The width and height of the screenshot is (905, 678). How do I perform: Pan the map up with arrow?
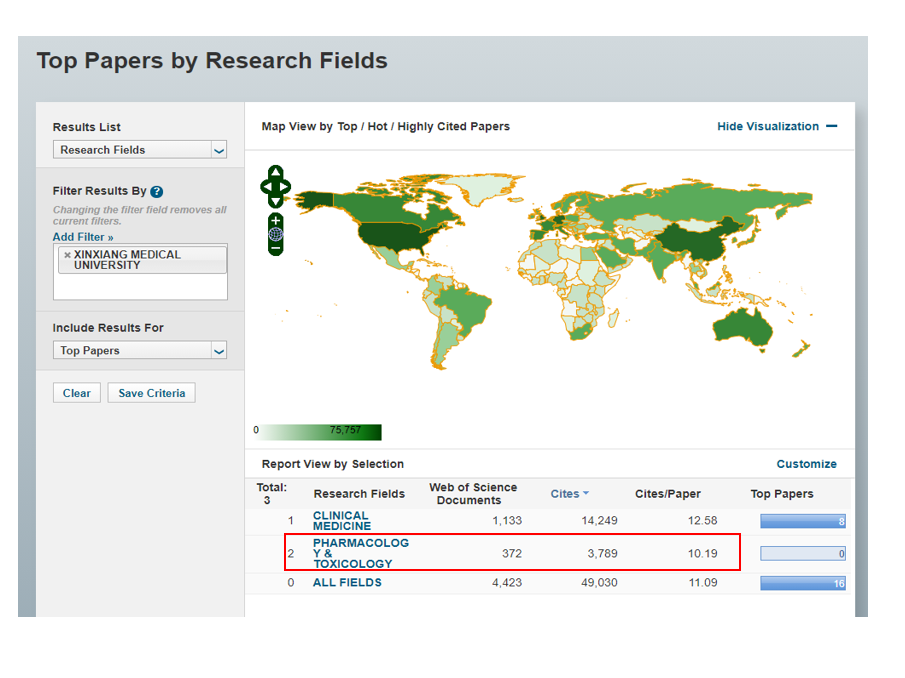(x=276, y=172)
